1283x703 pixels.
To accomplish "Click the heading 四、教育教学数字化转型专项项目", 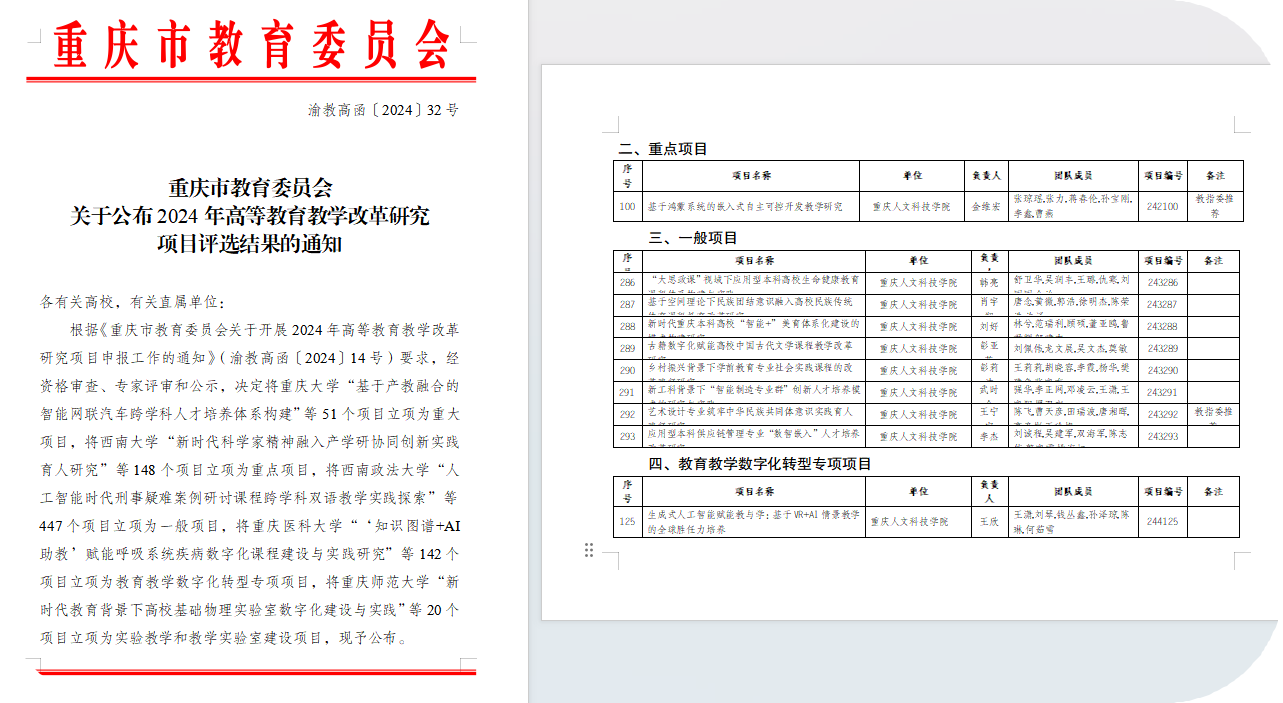I will tap(760, 464).
